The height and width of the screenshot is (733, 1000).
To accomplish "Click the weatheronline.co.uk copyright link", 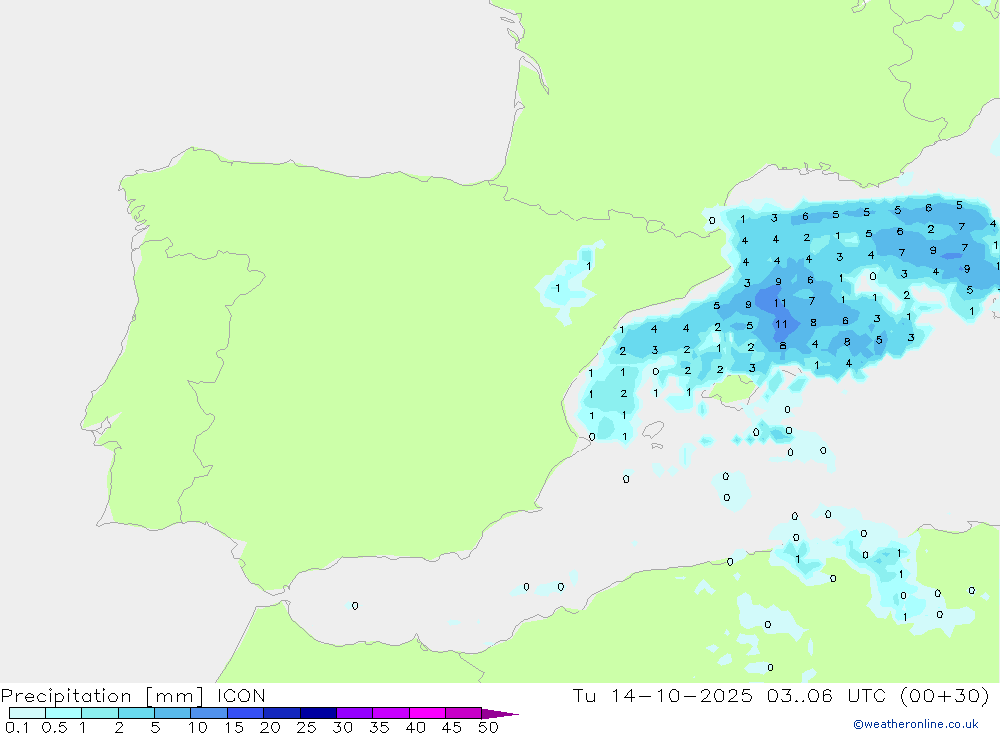I will pyautogui.click(x=915, y=724).
